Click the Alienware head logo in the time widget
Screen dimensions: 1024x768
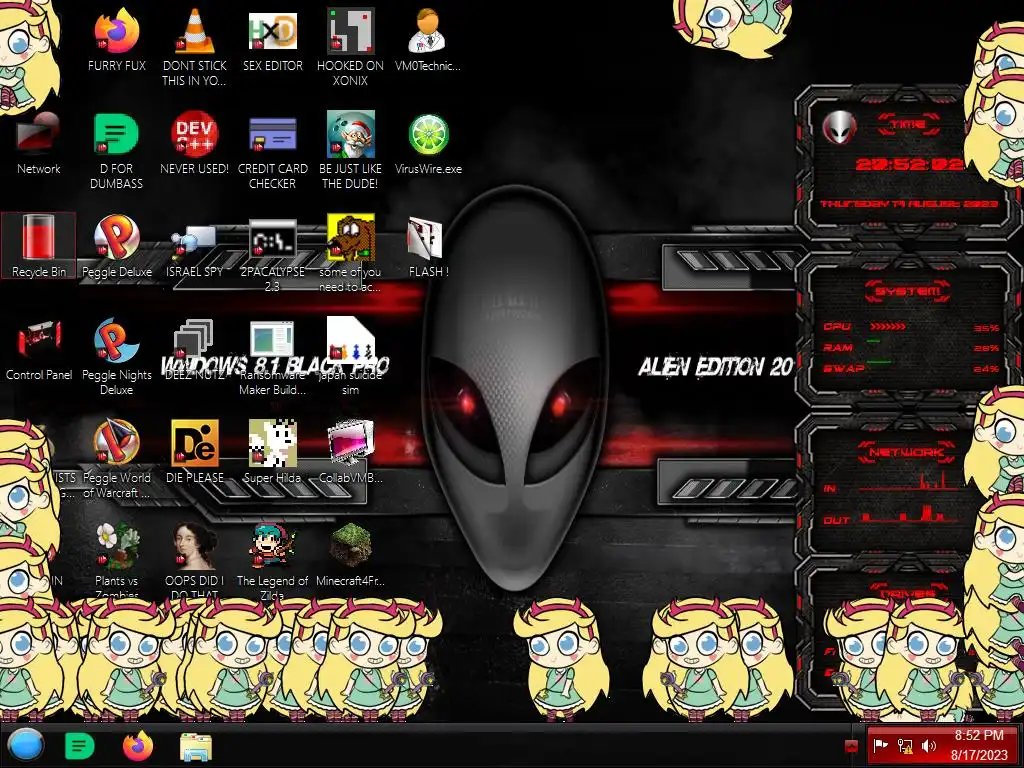point(839,127)
